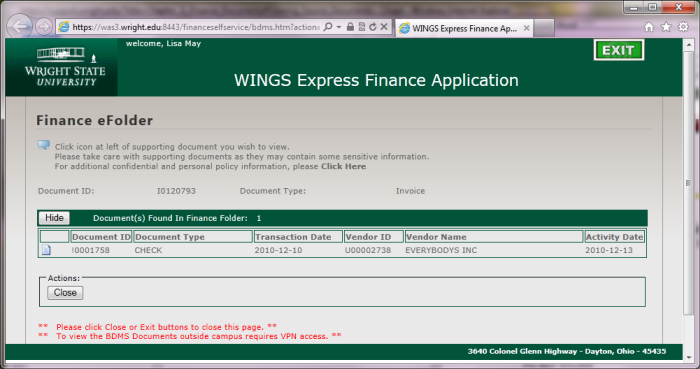700x369 pixels.
Task: Click the Transaction Date column header
Action: tap(298, 237)
